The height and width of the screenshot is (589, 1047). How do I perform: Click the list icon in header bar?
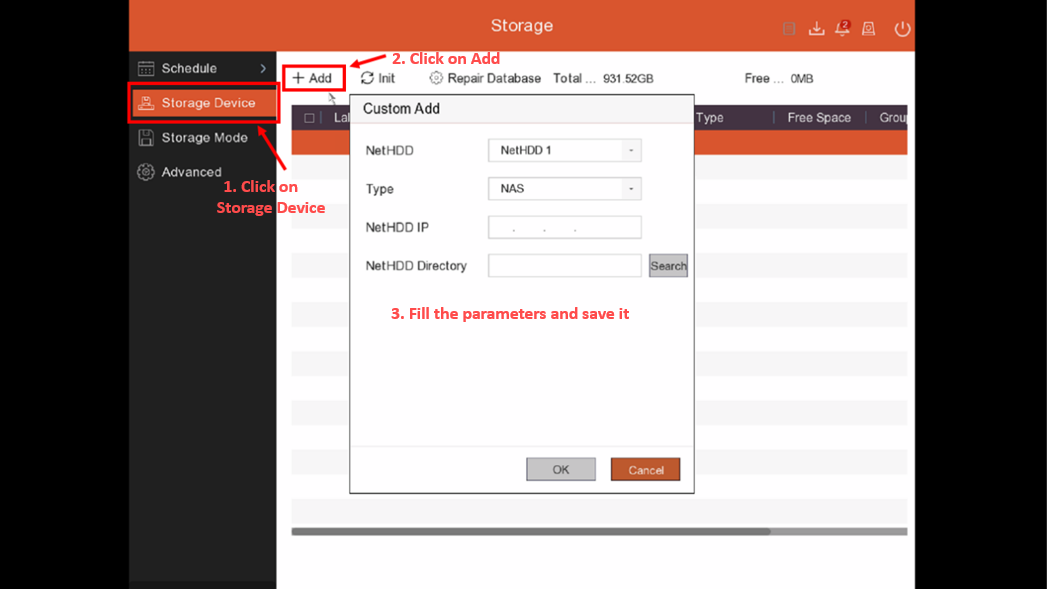(x=789, y=29)
